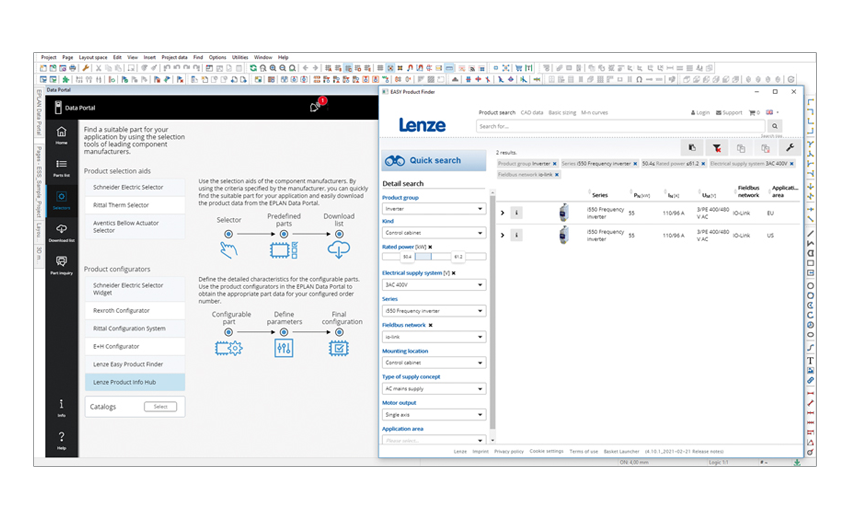850x519 pixels.
Task: Open the Product group dropdown
Action: click(434, 209)
